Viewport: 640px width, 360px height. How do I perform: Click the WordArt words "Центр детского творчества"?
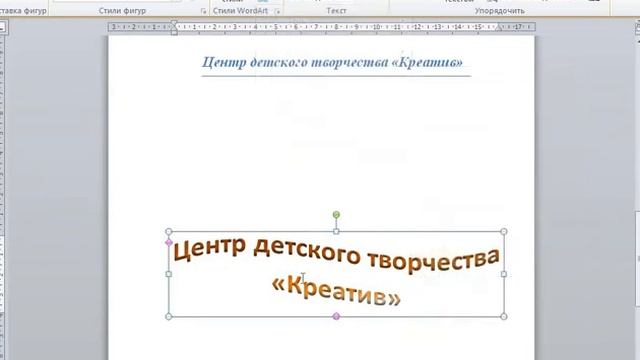coord(336,254)
